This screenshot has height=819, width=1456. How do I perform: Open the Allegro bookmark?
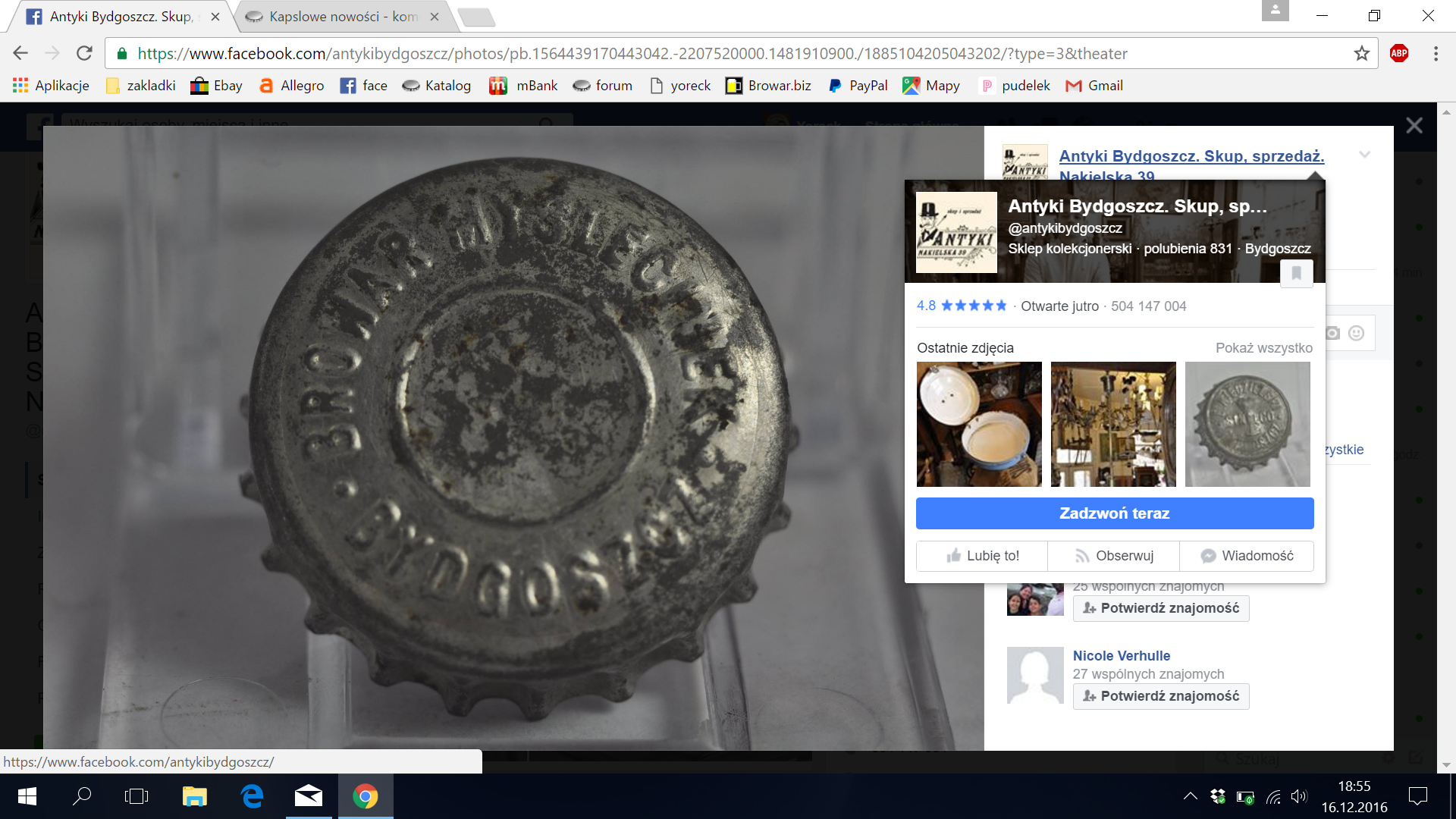(x=291, y=86)
